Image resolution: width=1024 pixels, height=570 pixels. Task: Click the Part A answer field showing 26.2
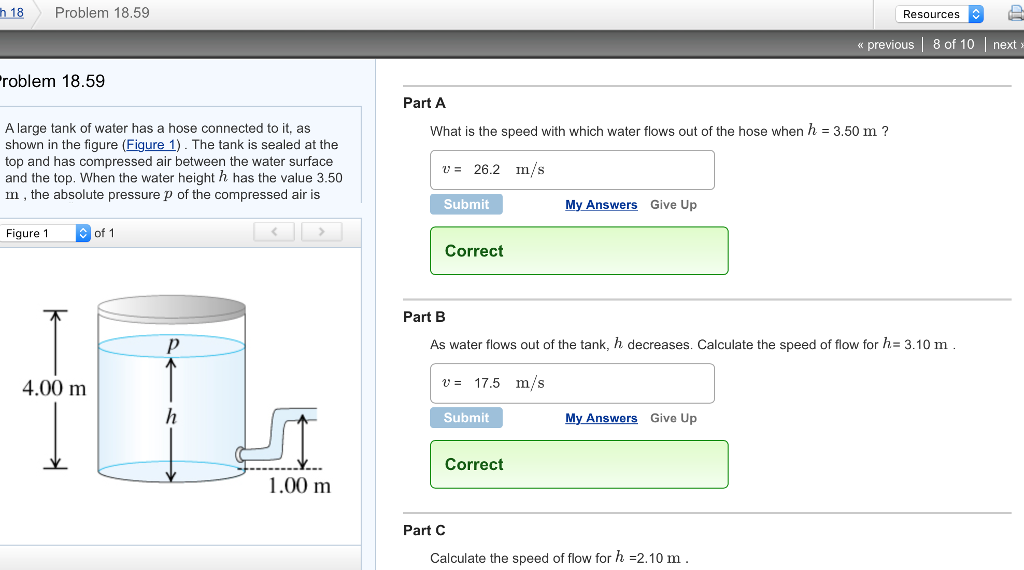pyautogui.click(x=572, y=170)
